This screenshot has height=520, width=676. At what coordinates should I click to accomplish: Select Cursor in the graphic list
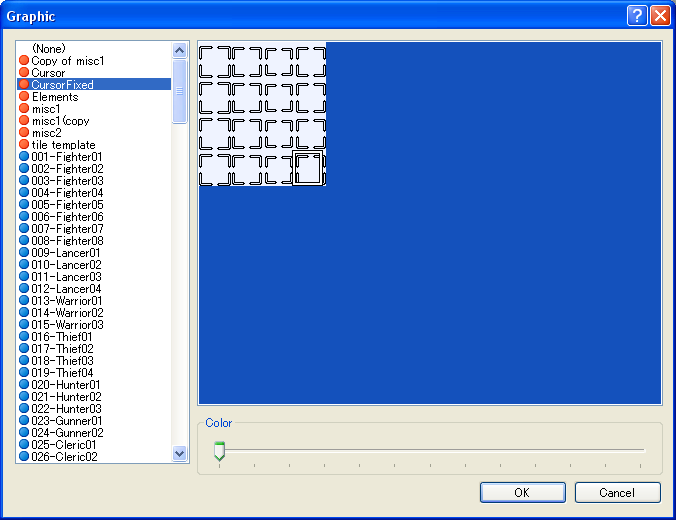click(x=48, y=73)
